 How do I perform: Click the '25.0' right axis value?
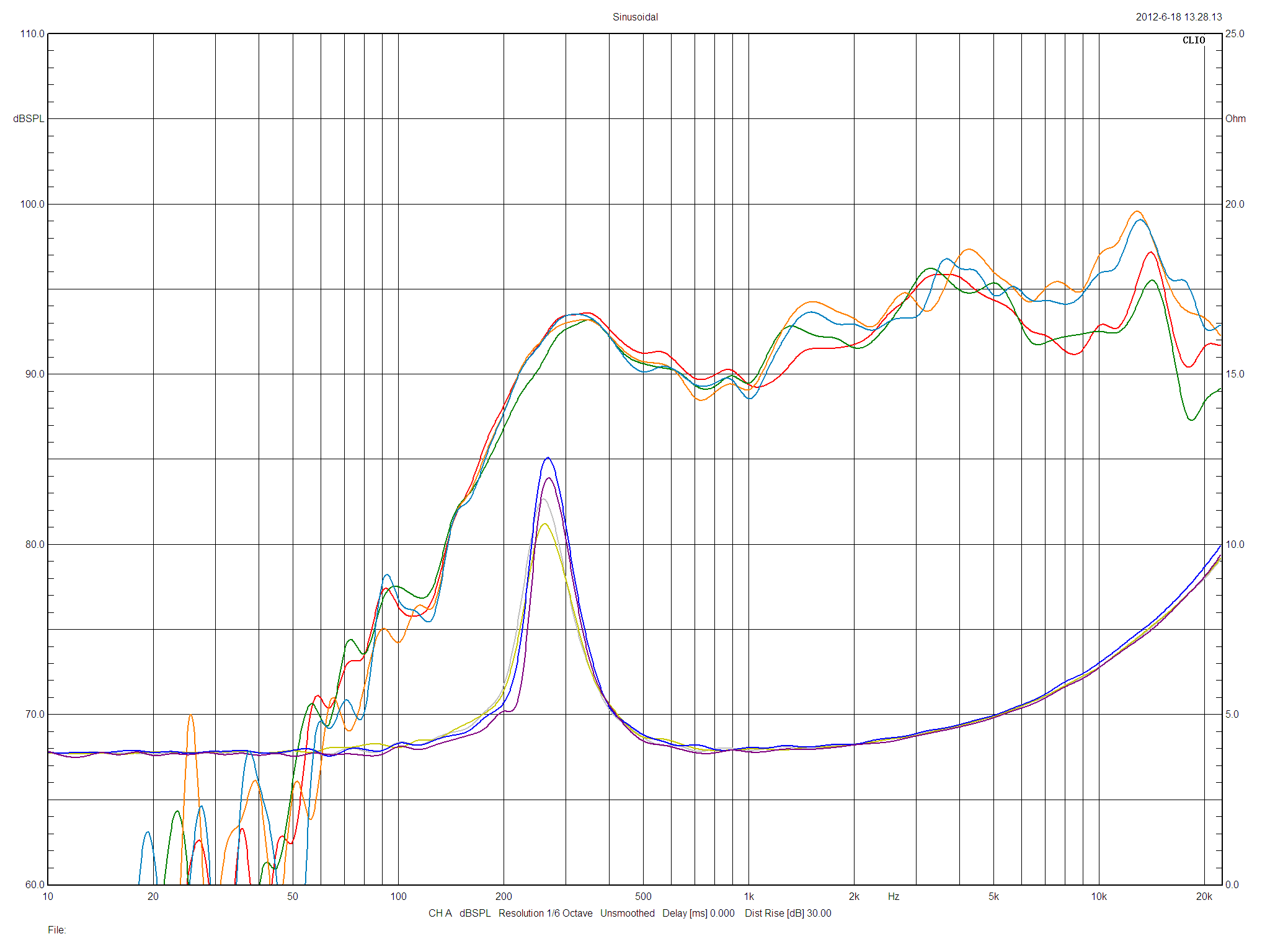(x=1235, y=33)
